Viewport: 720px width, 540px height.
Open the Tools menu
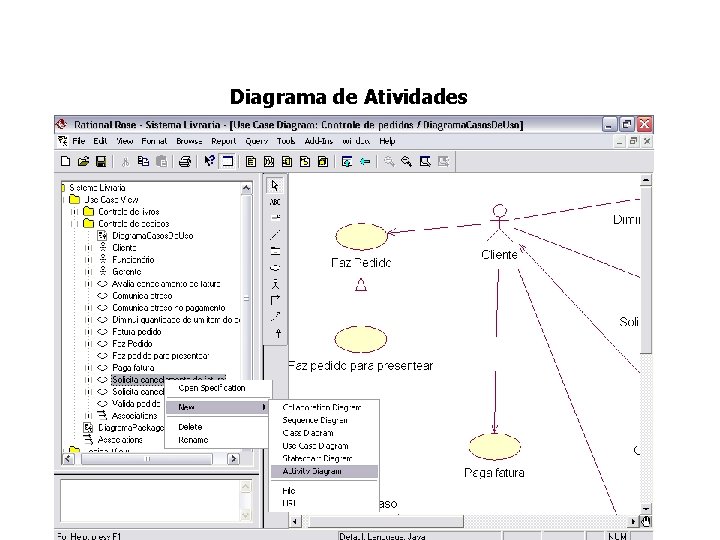(x=286, y=141)
